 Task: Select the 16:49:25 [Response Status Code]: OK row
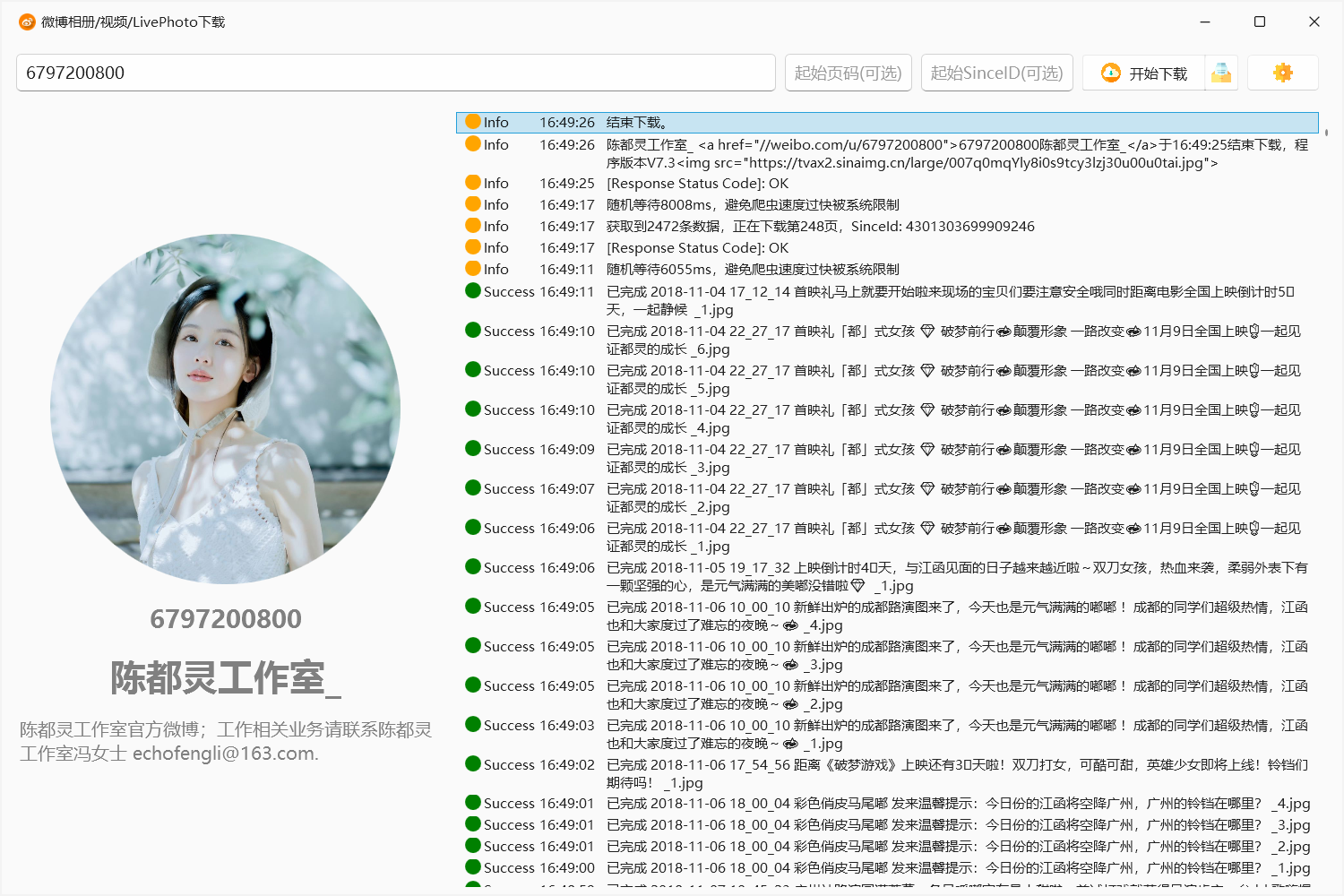coord(887,183)
